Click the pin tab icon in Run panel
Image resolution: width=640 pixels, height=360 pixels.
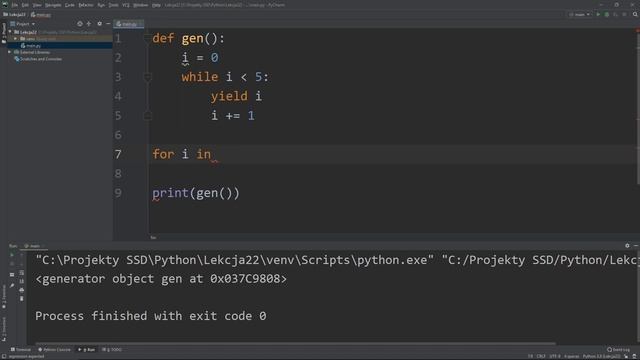click(12, 286)
